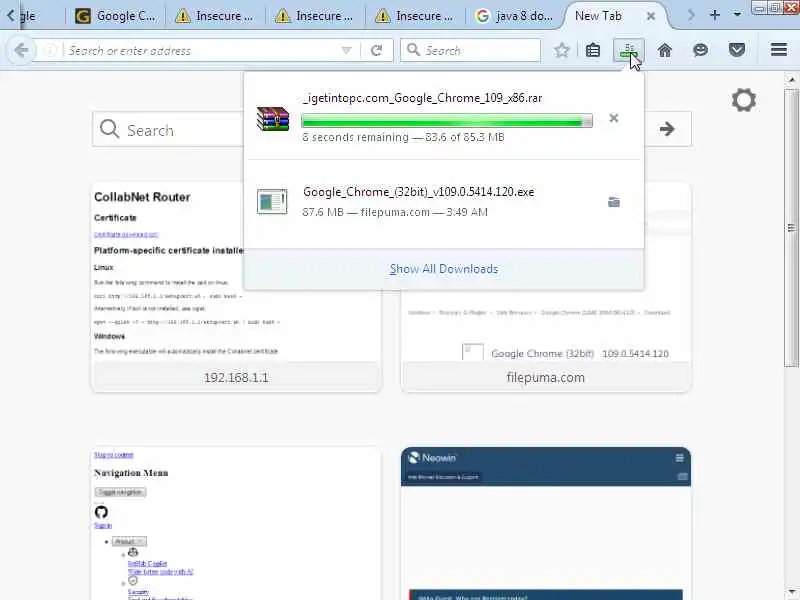Open the GitHub Navigation Menu tile
Viewport: 800px width, 600px height.
(x=236, y=523)
